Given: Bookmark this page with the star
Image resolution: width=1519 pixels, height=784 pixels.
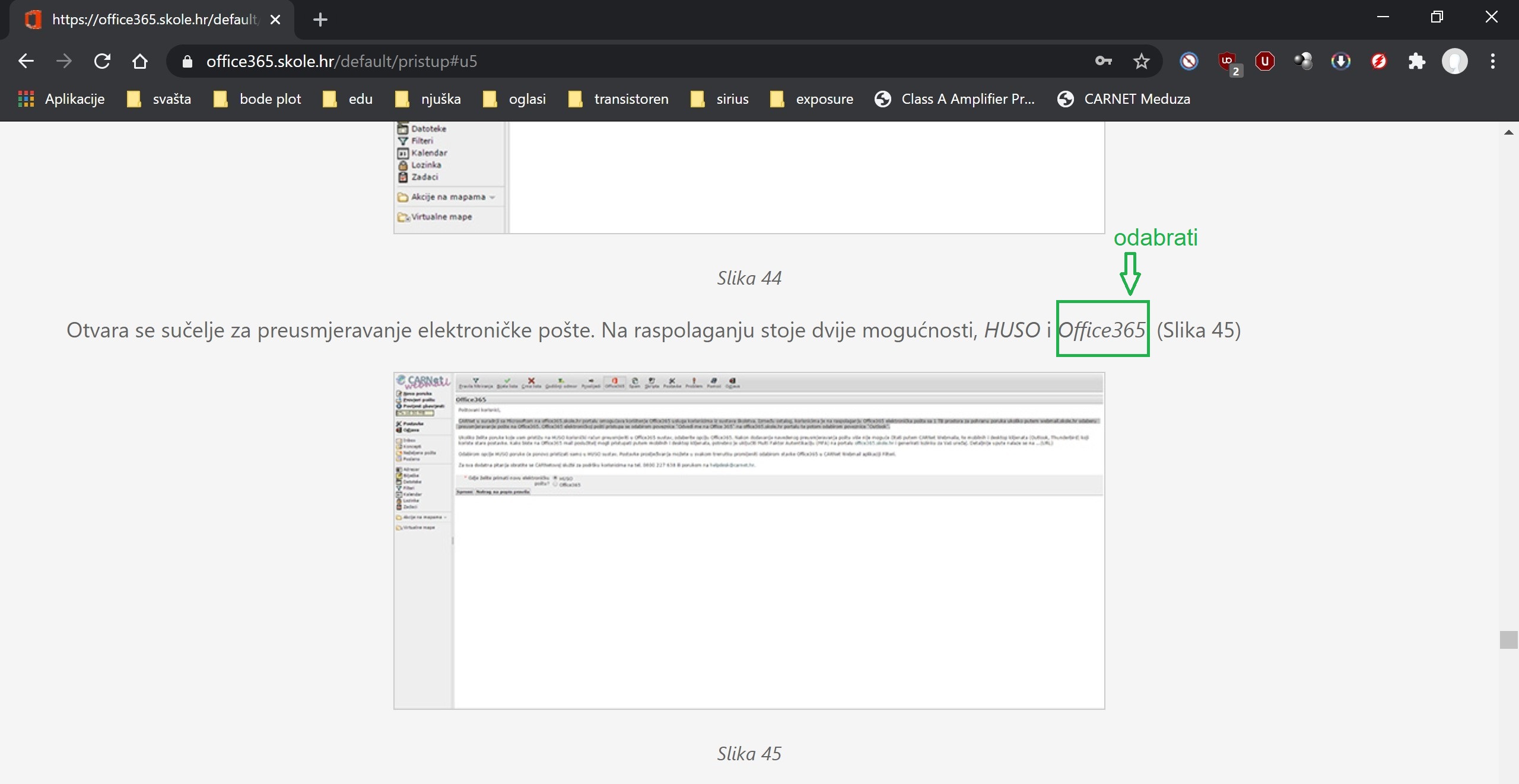Looking at the screenshot, I should [1141, 61].
